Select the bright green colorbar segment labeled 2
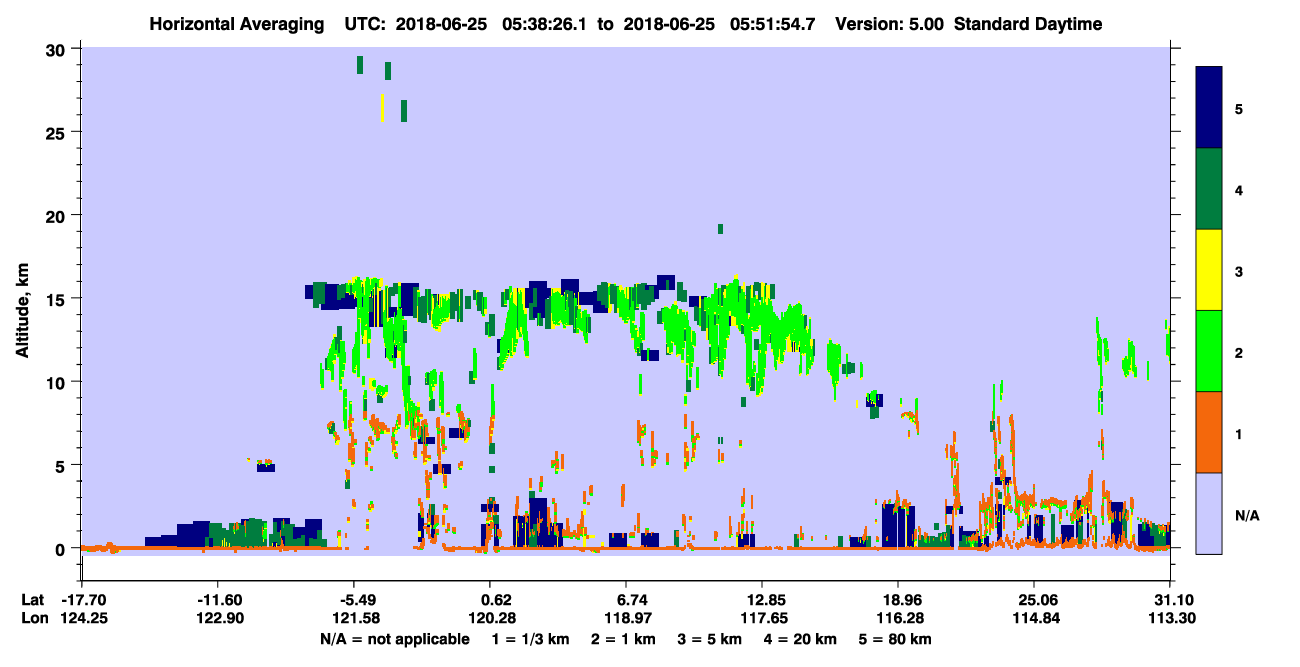This screenshot has width=1300, height=667. [1209, 351]
